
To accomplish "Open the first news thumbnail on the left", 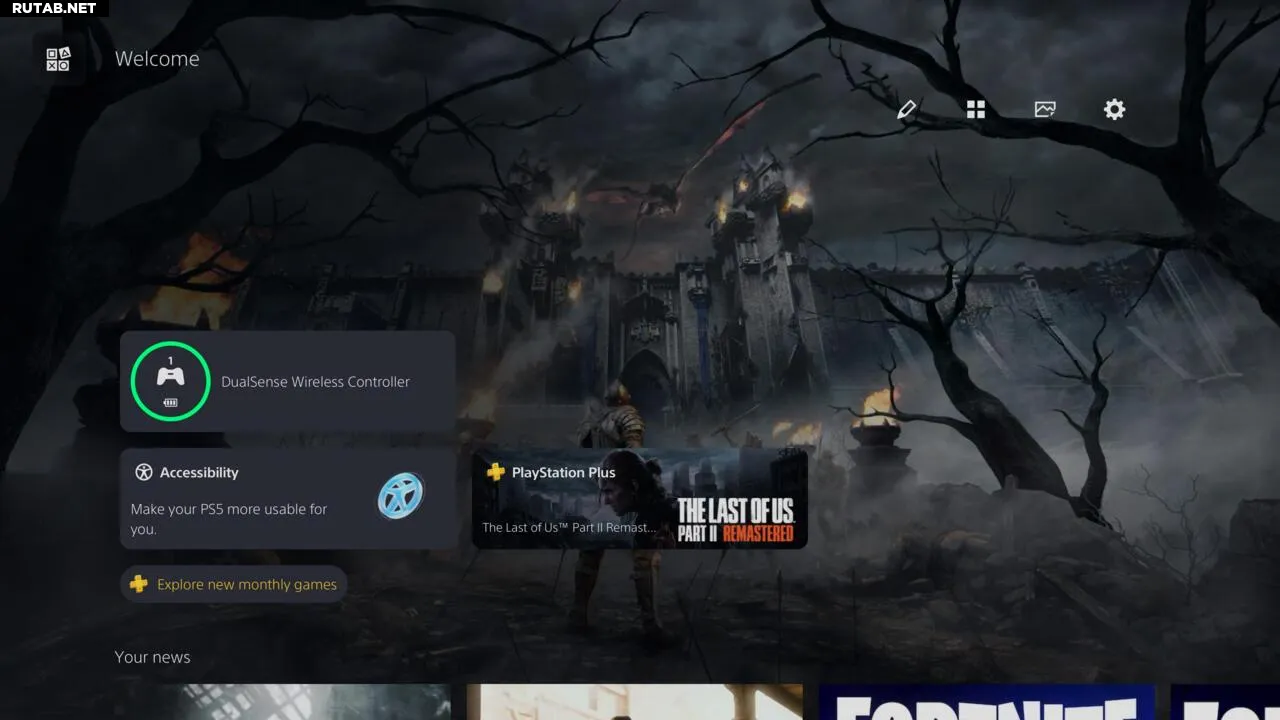I will click(282, 702).
